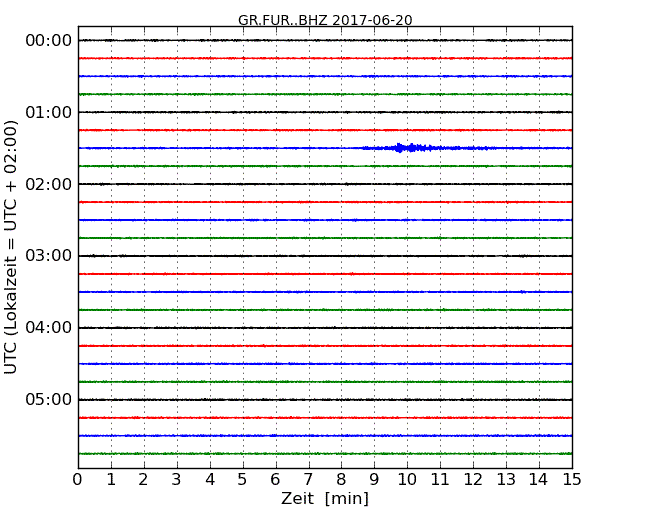This screenshot has width=650, height=520.
Task: Click the y-axis label UTC (Lokalzeit = UTC + 02:00)
Action: point(11,247)
